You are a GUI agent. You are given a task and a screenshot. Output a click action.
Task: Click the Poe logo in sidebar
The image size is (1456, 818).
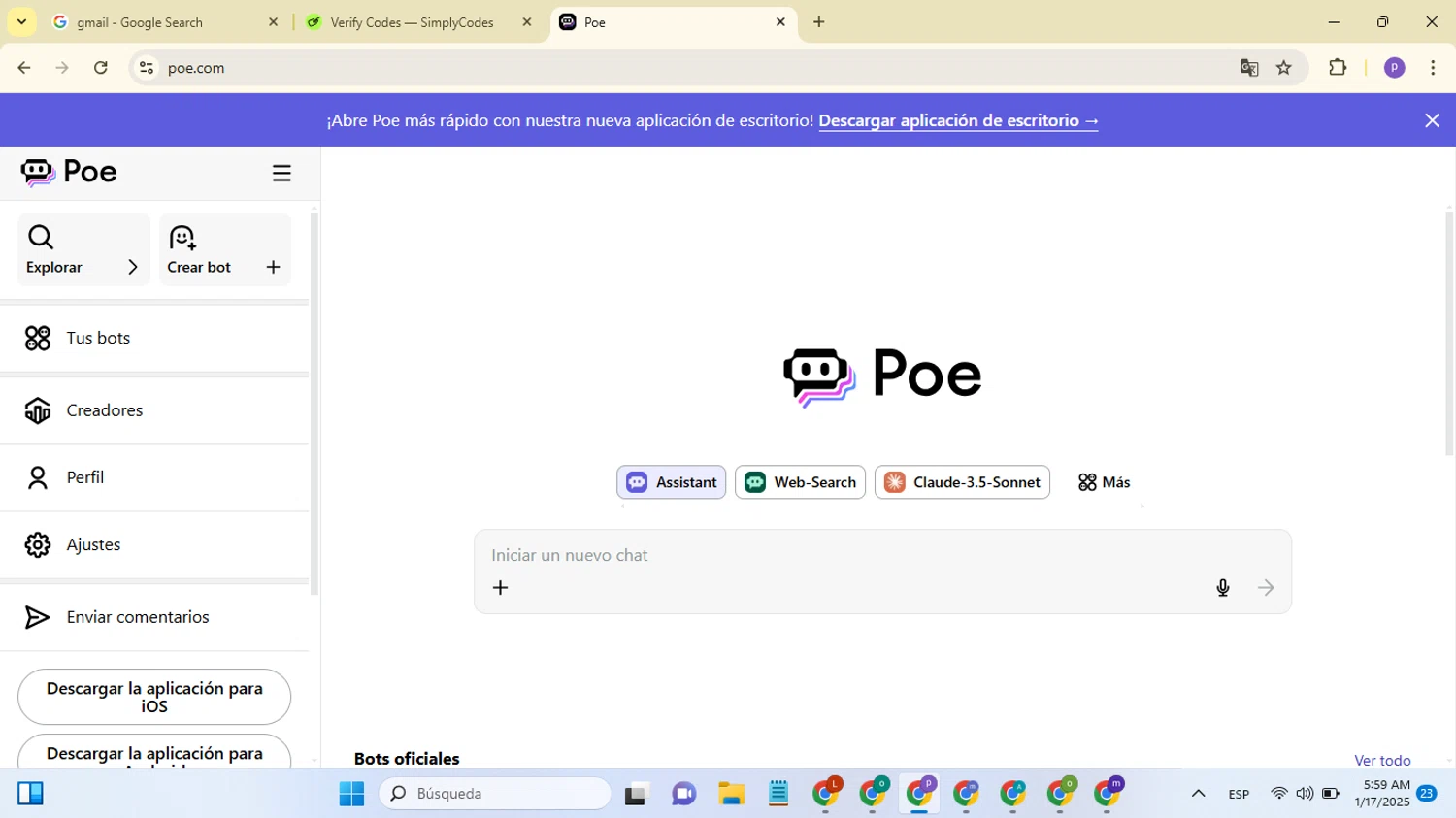pyautogui.click(x=69, y=173)
